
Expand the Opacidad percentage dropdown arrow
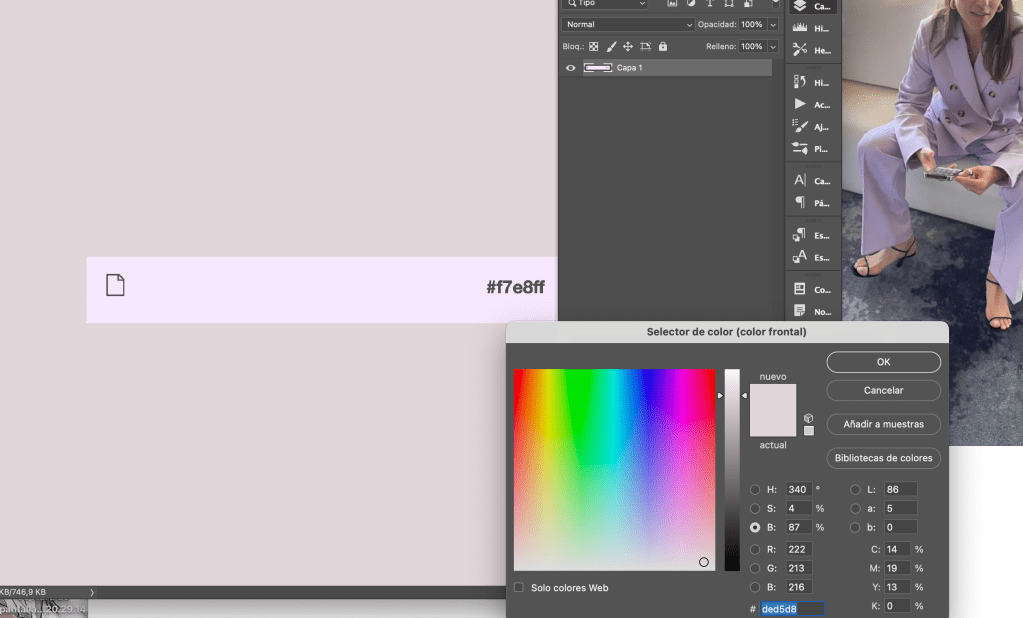pyautogui.click(x=773, y=24)
